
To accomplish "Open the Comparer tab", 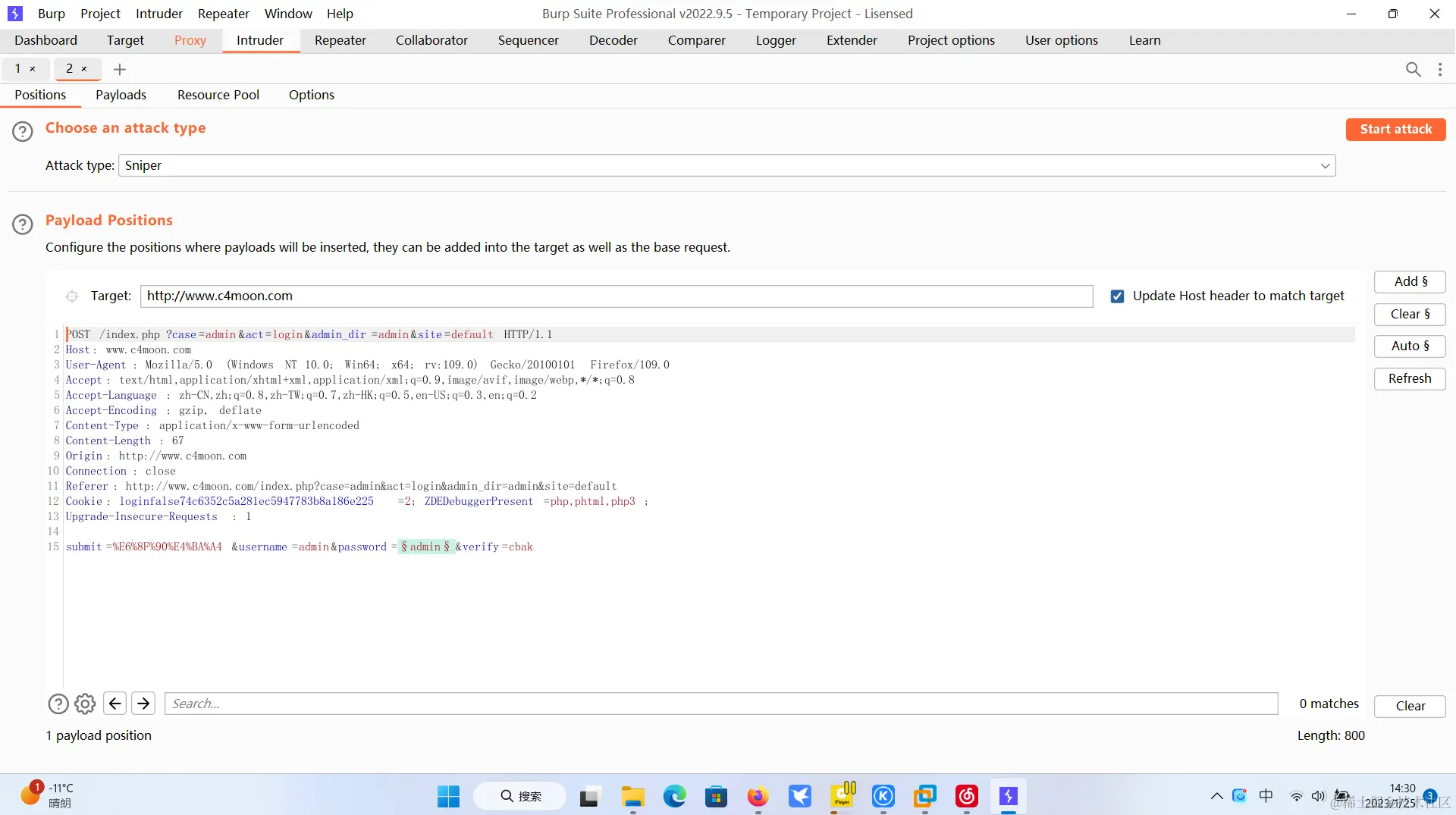I will click(697, 40).
